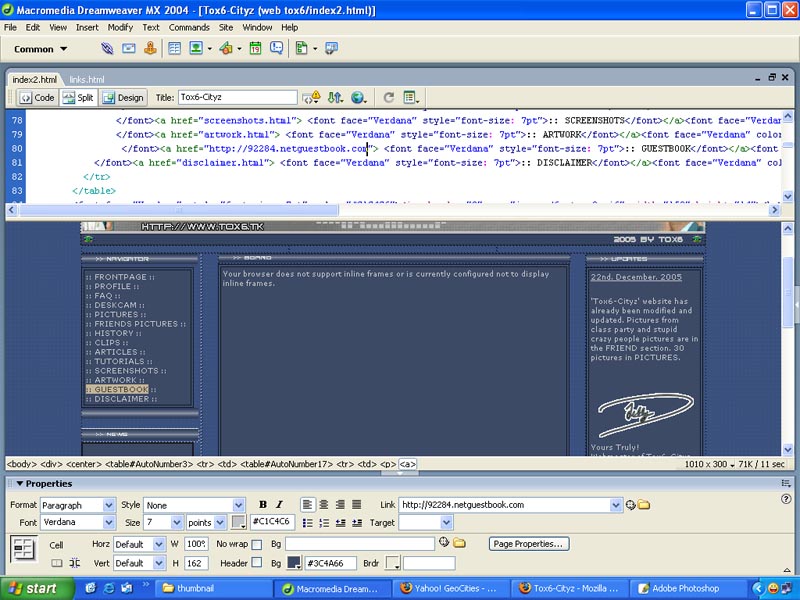Select table#AutoNumber17 in the tag selector

click(x=287, y=464)
